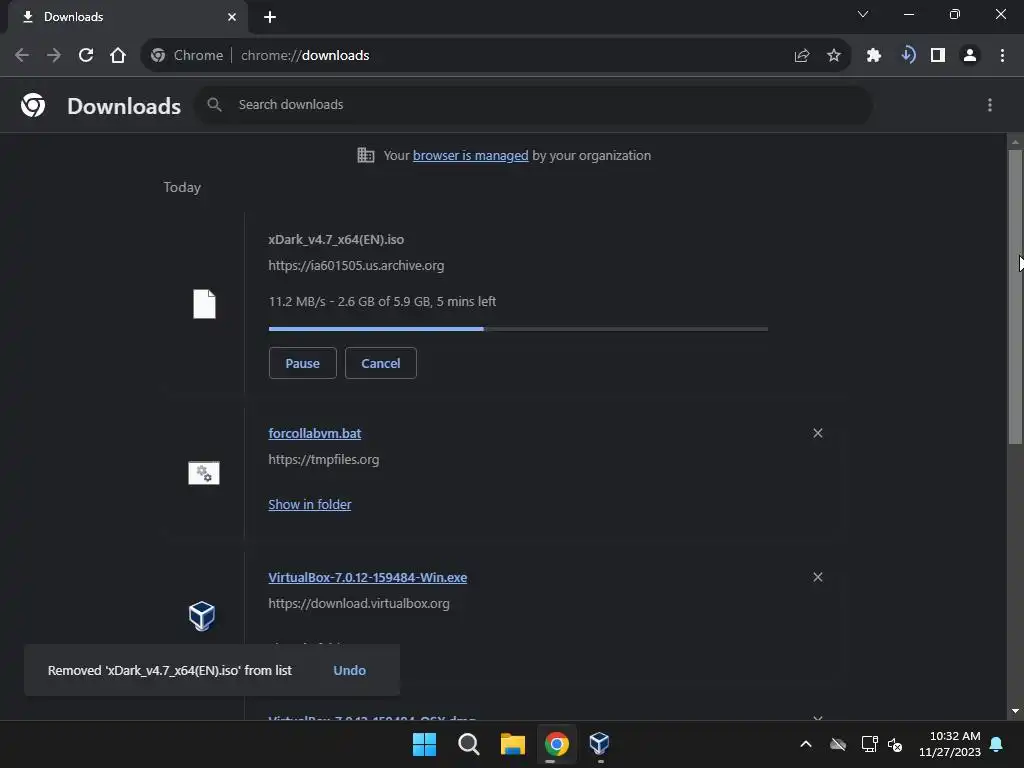Click the 'https://tmpfiles.org' source text
This screenshot has width=1024, height=768.
pyautogui.click(x=323, y=460)
